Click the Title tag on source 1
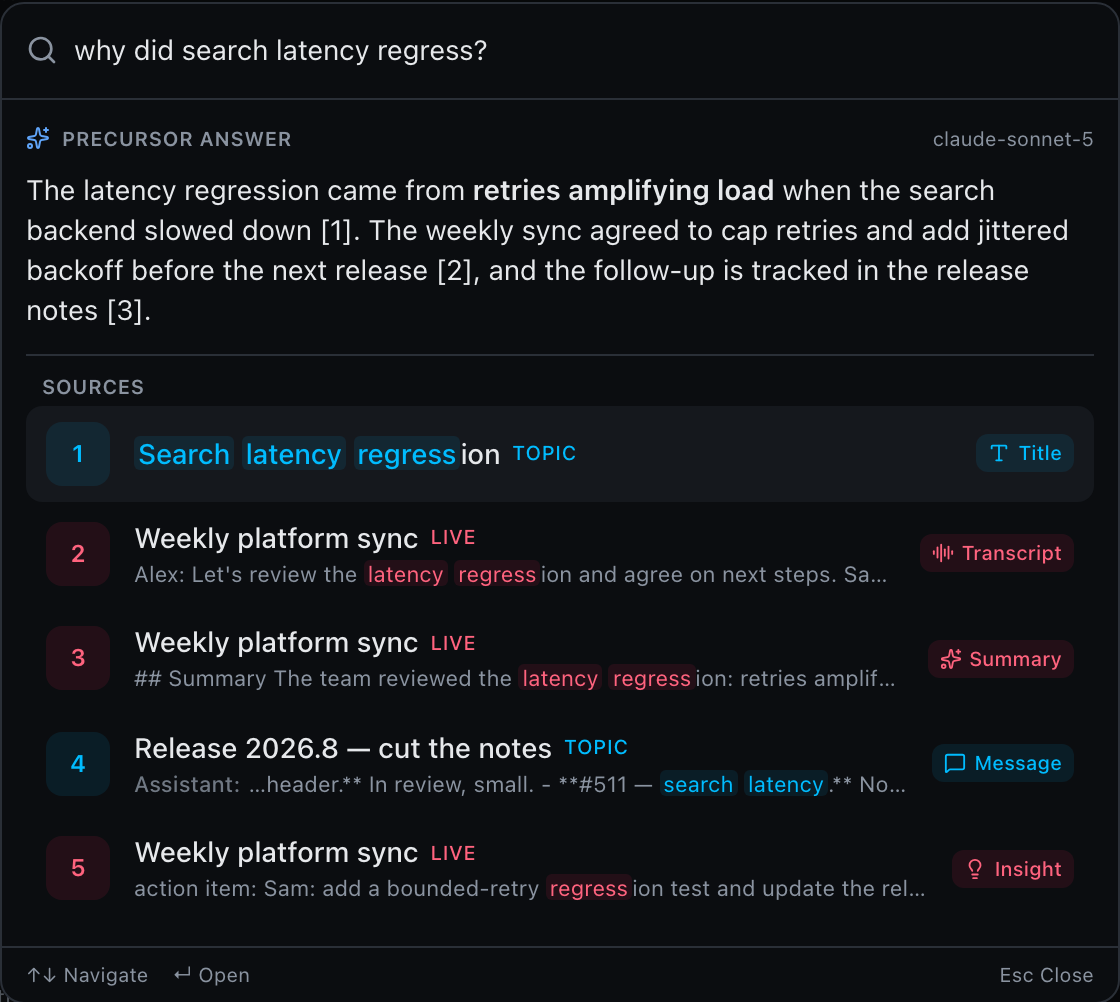1120x1002 pixels. [1024, 454]
